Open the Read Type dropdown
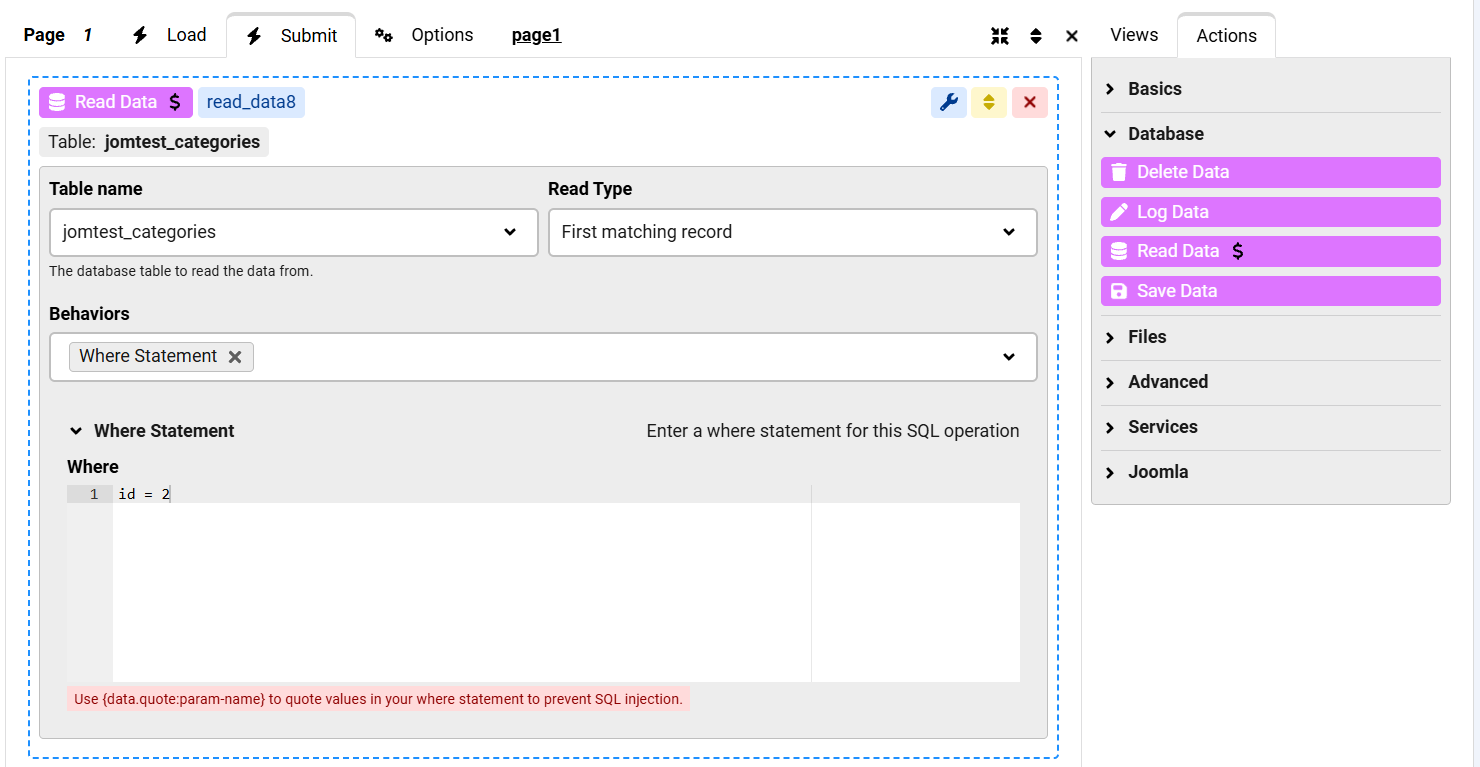The height and width of the screenshot is (767, 1480). [792, 232]
